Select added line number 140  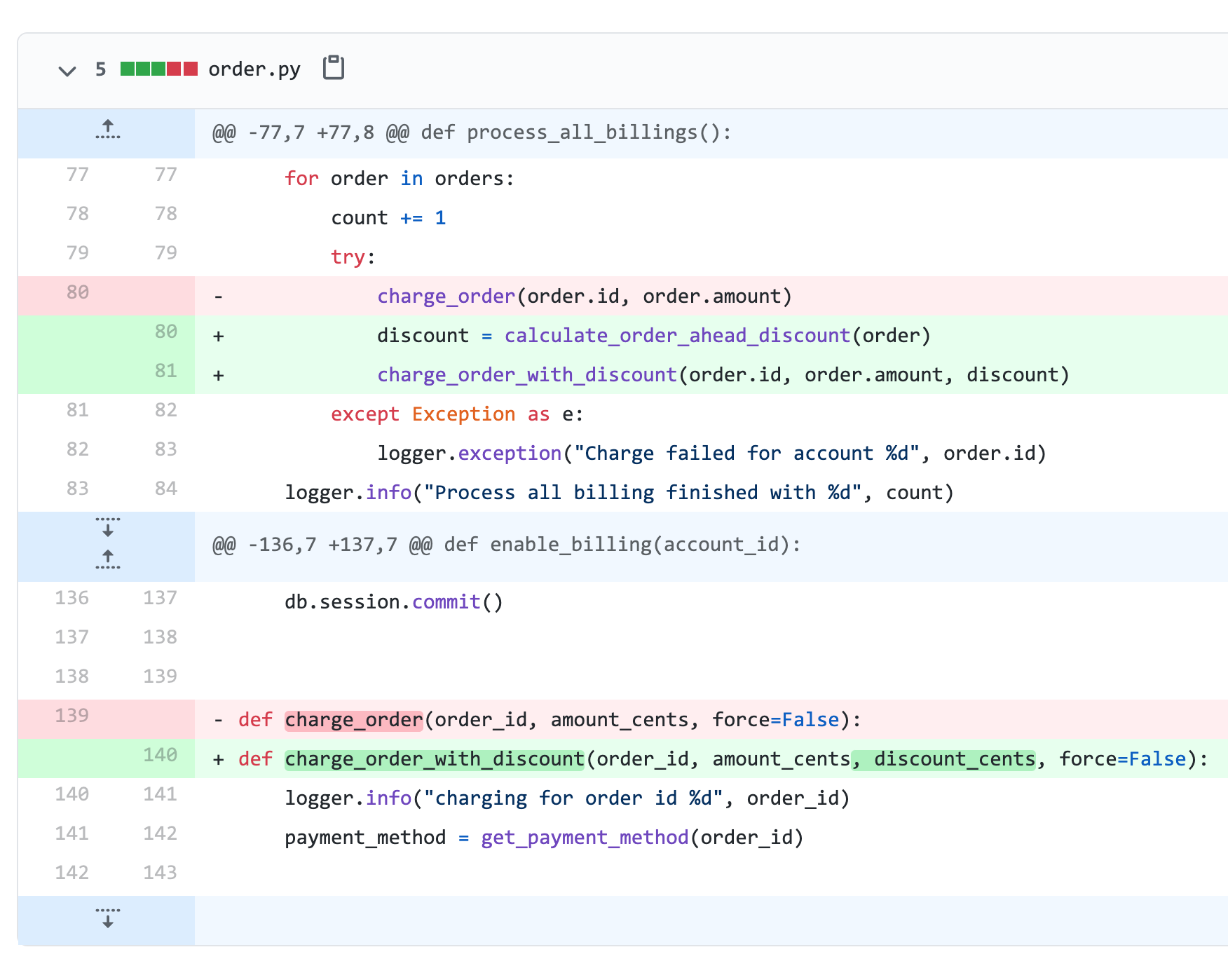[160, 756]
